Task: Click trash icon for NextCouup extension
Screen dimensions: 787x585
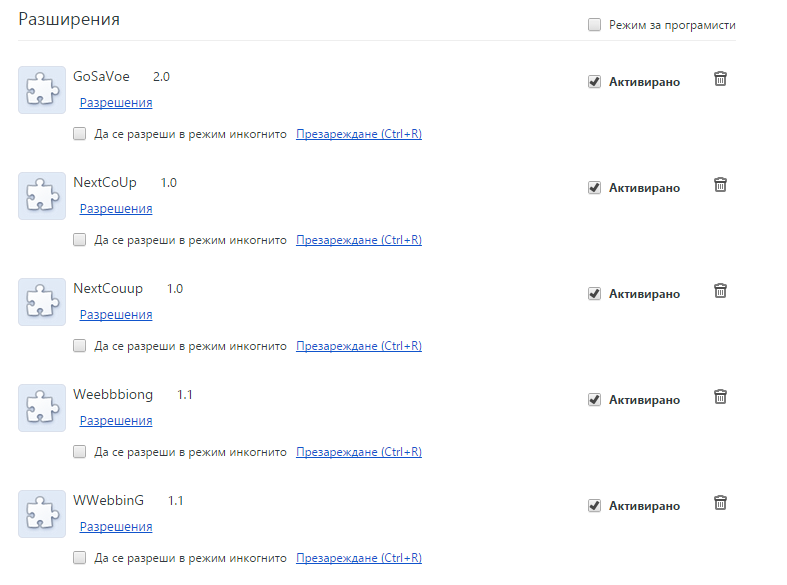Action: point(720,290)
